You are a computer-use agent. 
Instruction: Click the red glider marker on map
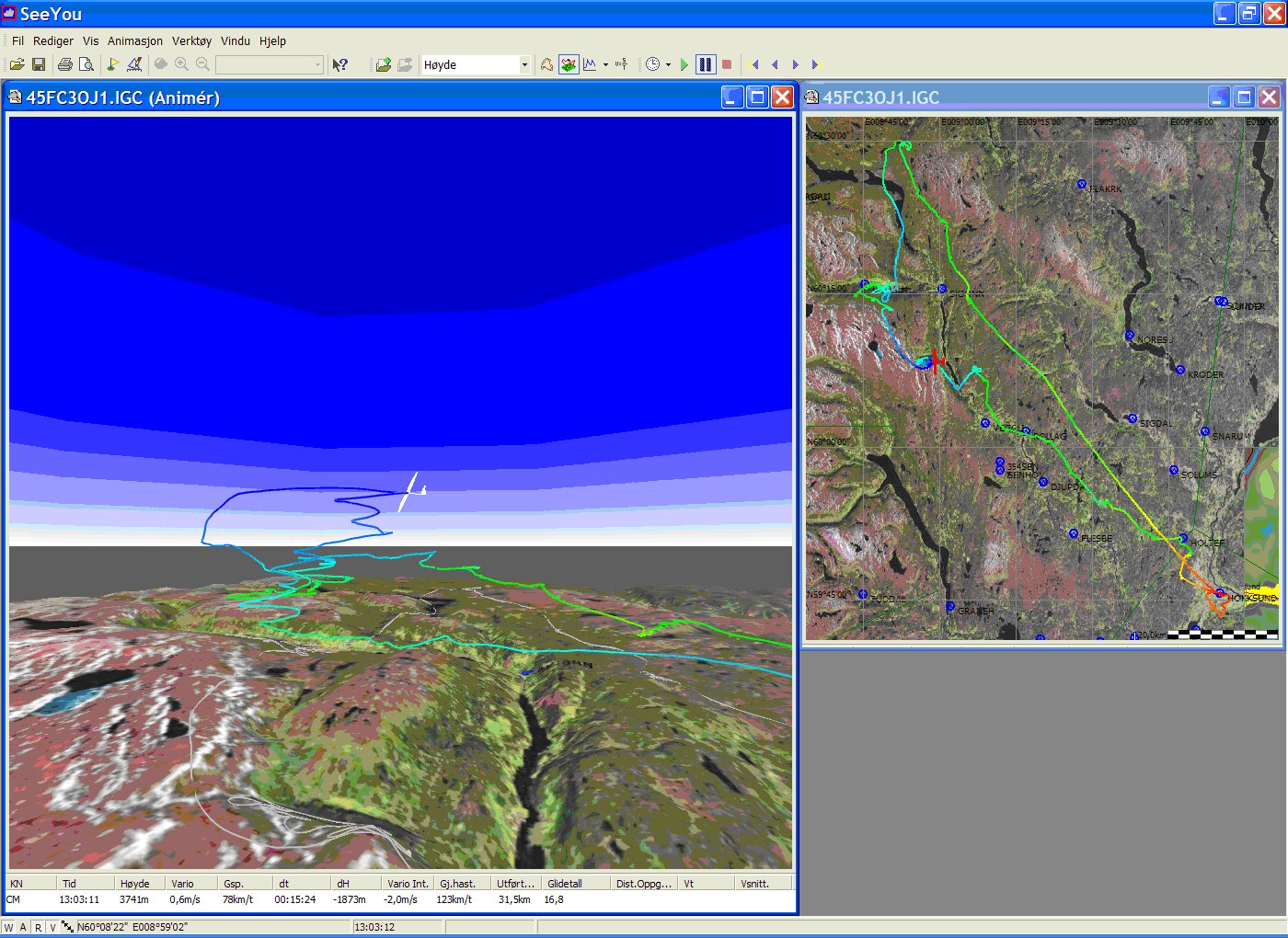936,360
